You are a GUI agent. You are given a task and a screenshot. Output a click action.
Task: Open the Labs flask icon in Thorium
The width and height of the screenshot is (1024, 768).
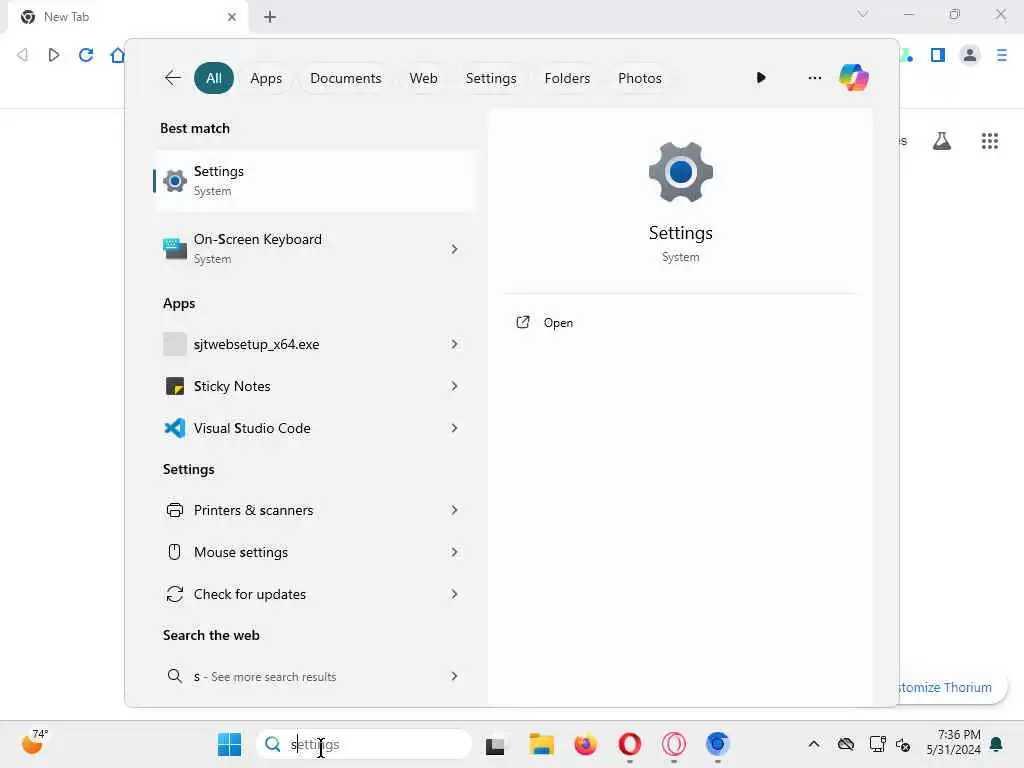tap(942, 141)
